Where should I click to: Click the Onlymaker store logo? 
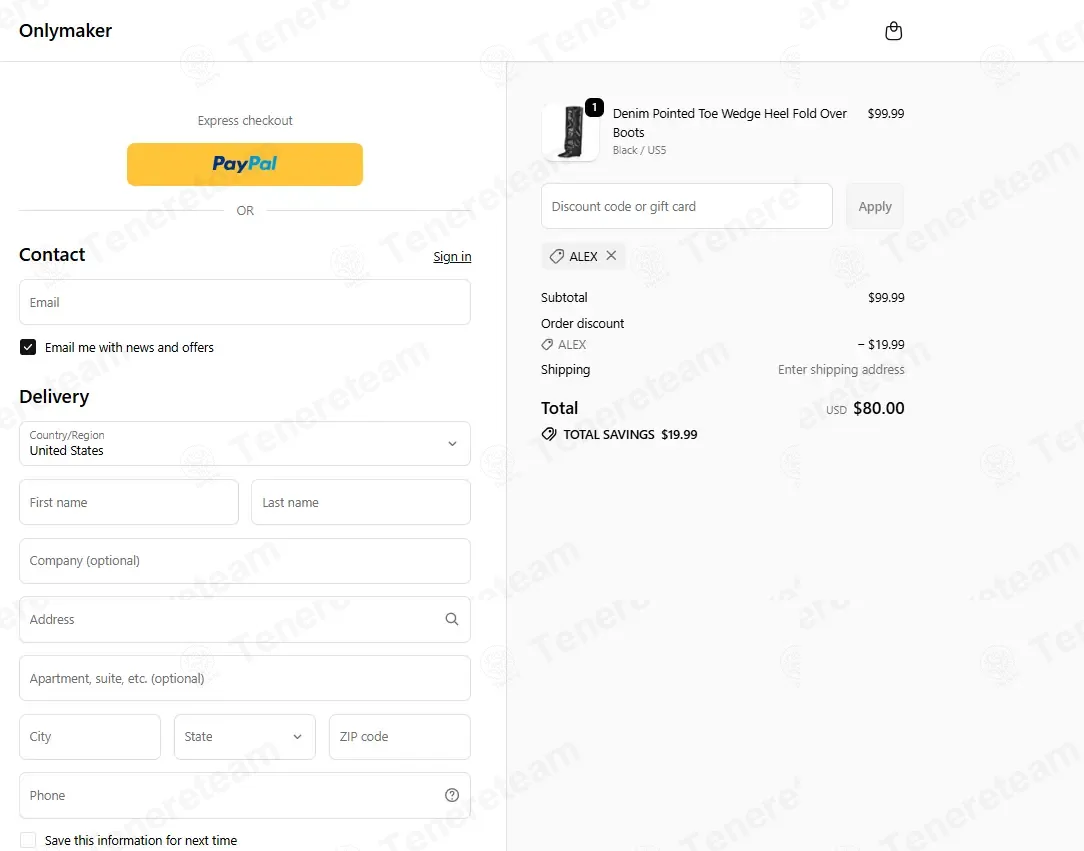point(66,30)
